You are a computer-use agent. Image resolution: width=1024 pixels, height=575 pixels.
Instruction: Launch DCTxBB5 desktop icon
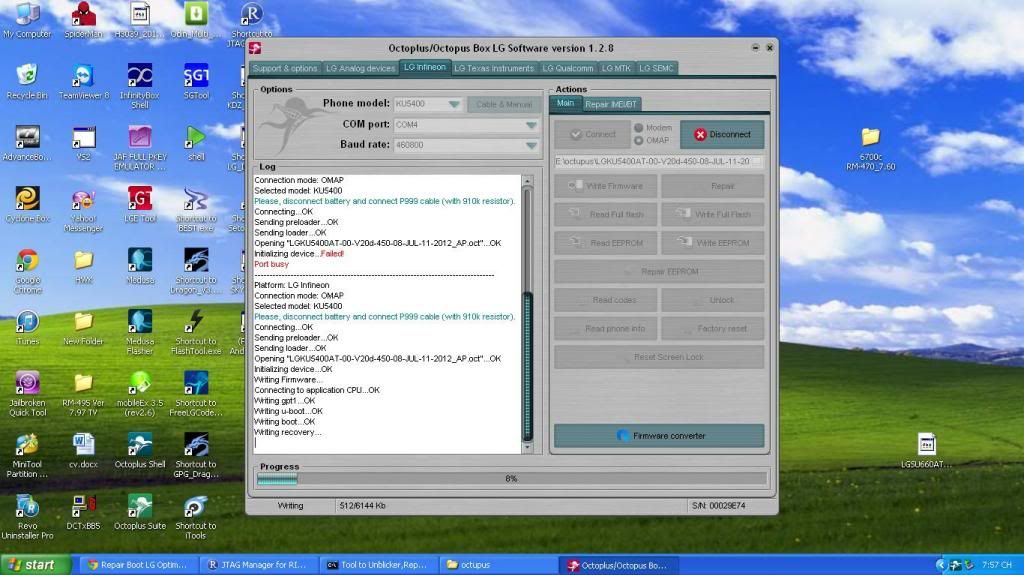[84, 511]
